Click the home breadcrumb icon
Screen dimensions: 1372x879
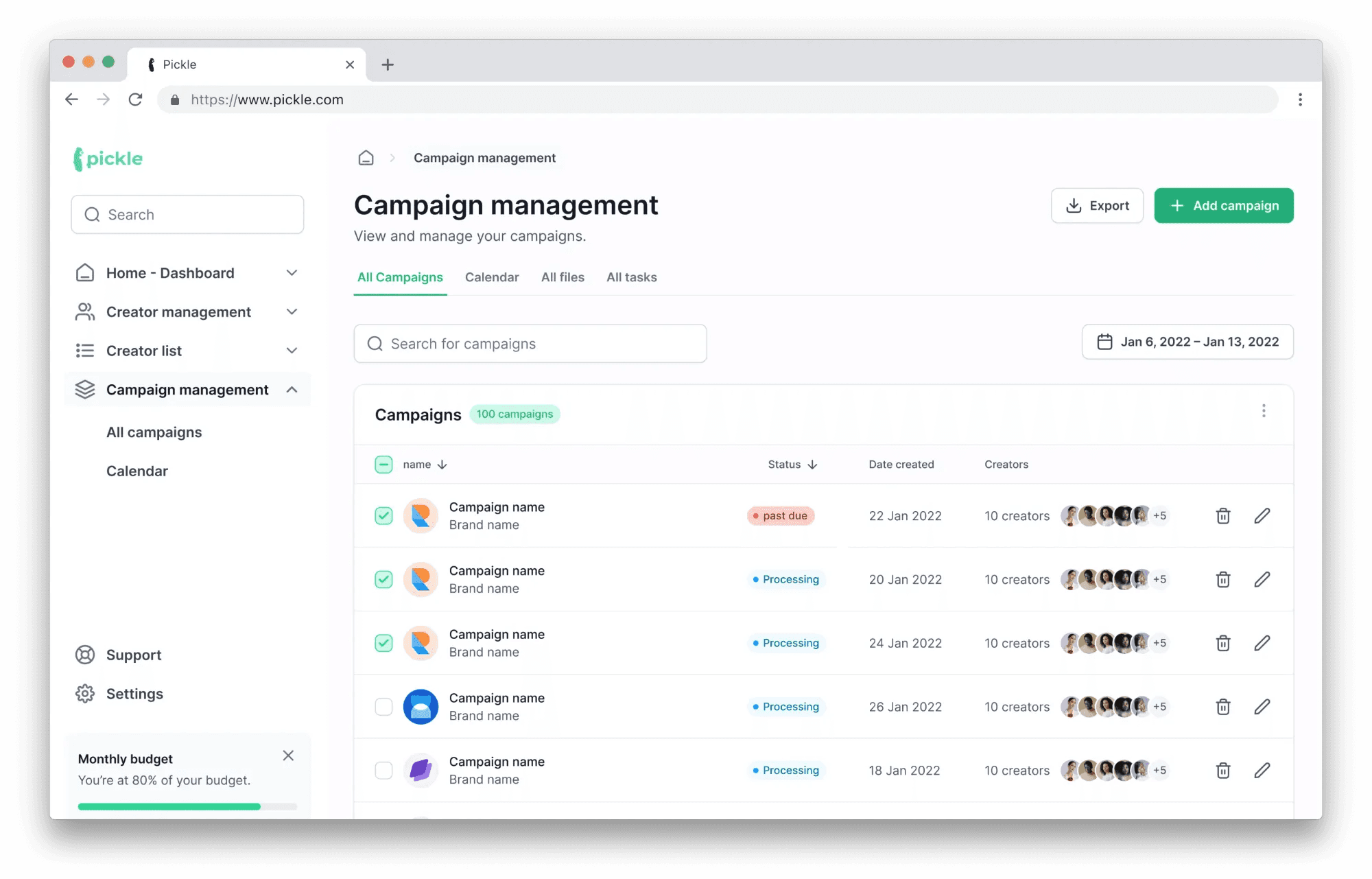(366, 158)
